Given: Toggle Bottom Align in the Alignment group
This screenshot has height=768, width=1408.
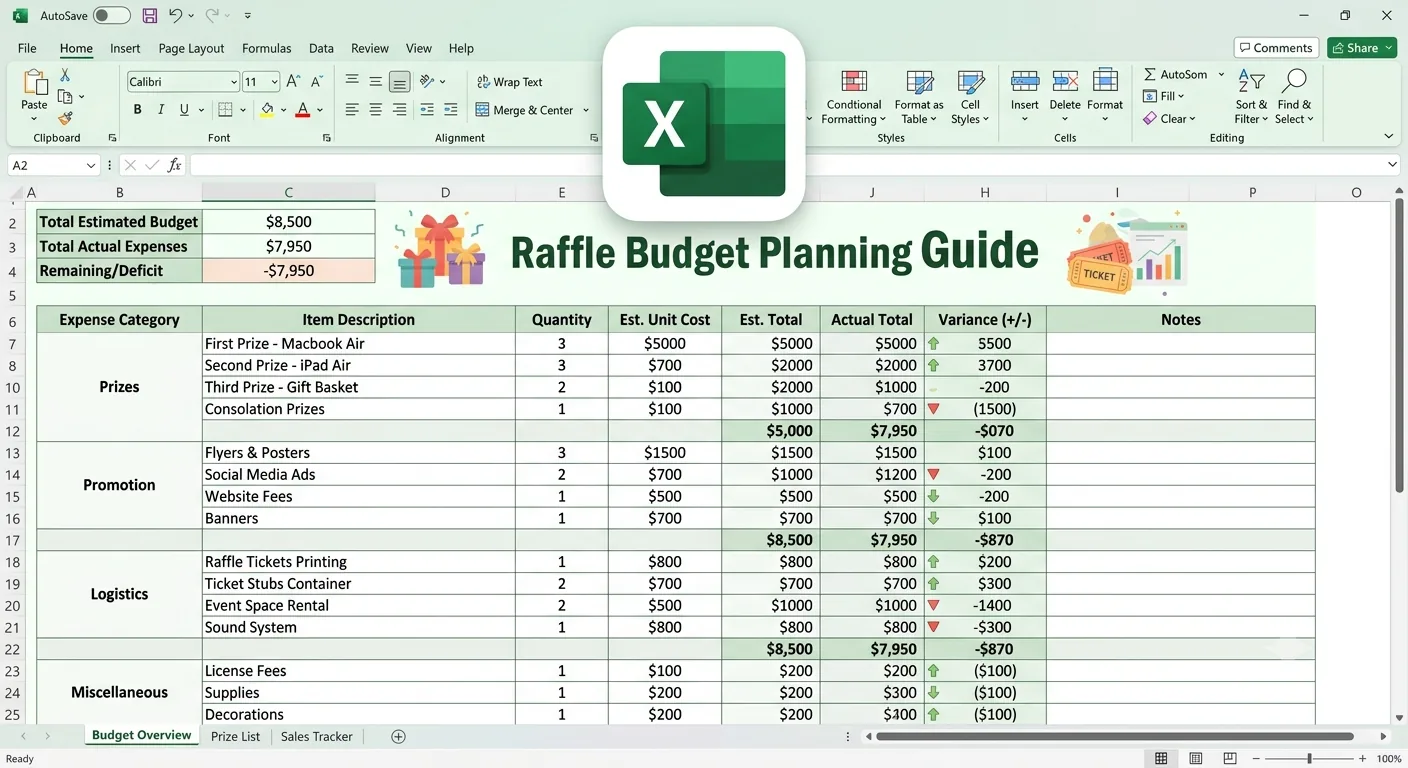Looking at the screenshot, I should pos(399,82).
